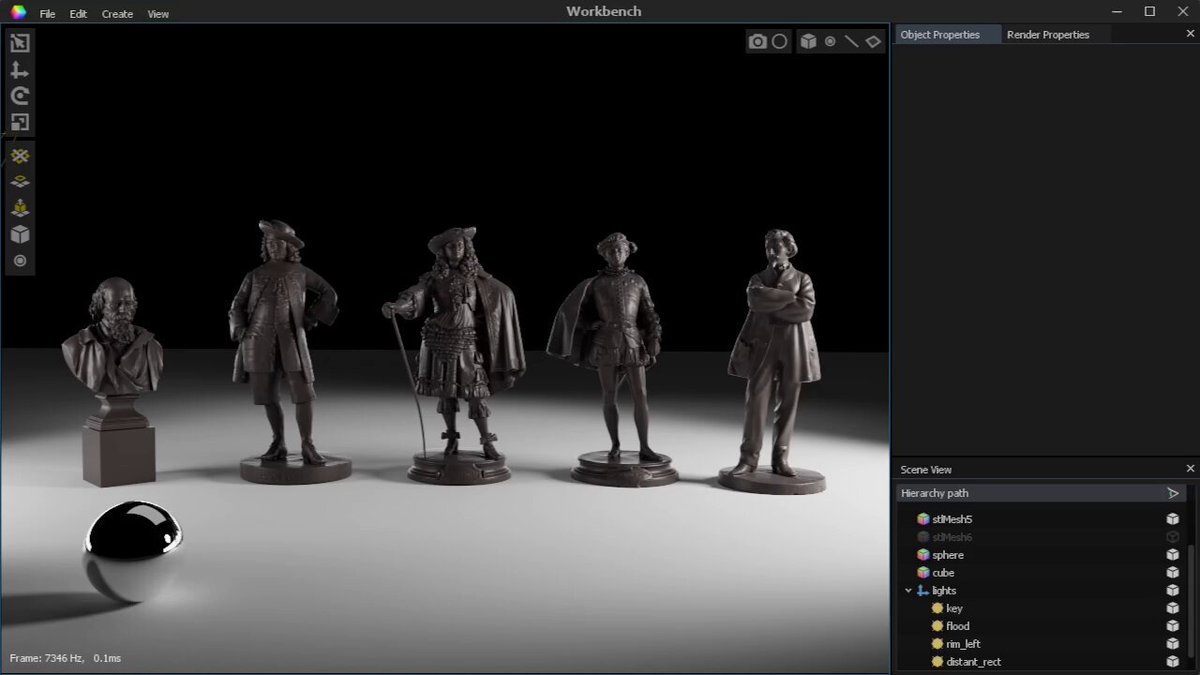This screenshot has width=1200, height=675.
Task: Click the Hierarchy path arrow button
Action: 1173,493
